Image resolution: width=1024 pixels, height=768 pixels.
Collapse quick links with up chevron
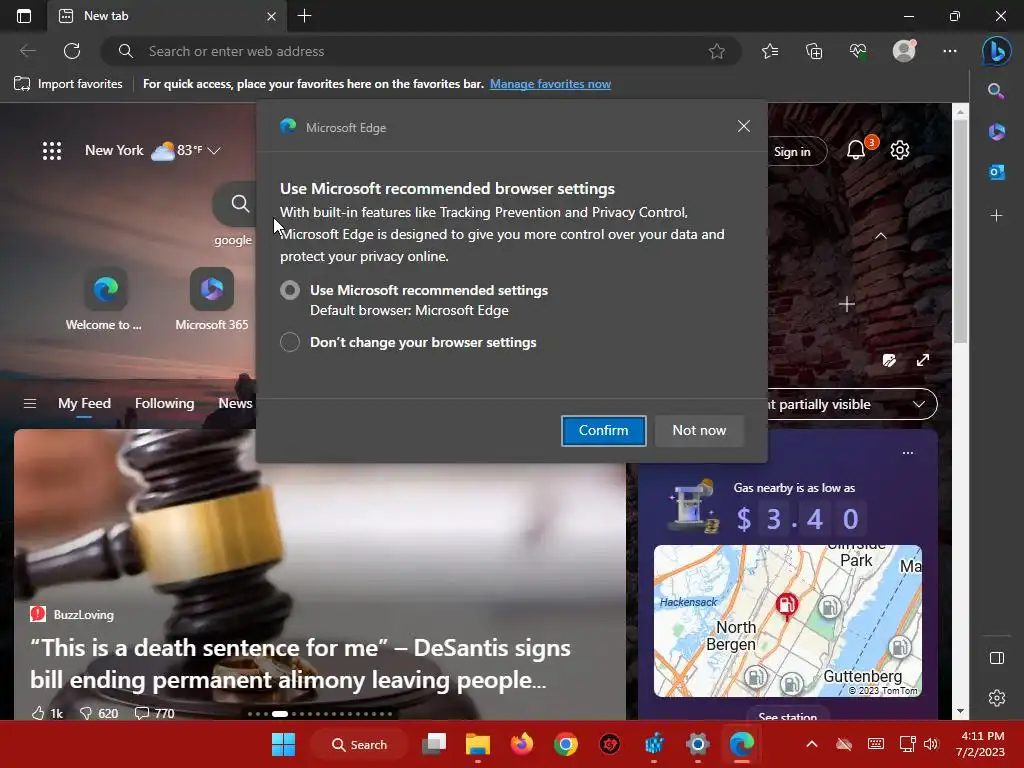coord(880,236)
